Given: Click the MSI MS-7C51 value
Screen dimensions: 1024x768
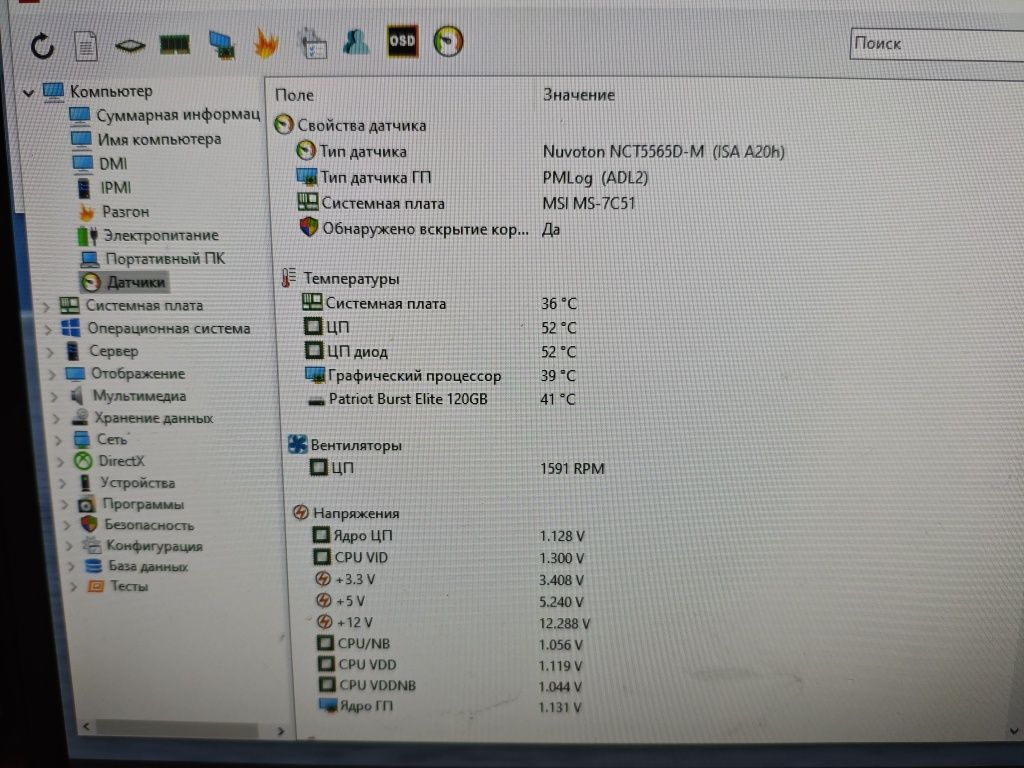Looking at the screenshot, I should tap(588, 203).
